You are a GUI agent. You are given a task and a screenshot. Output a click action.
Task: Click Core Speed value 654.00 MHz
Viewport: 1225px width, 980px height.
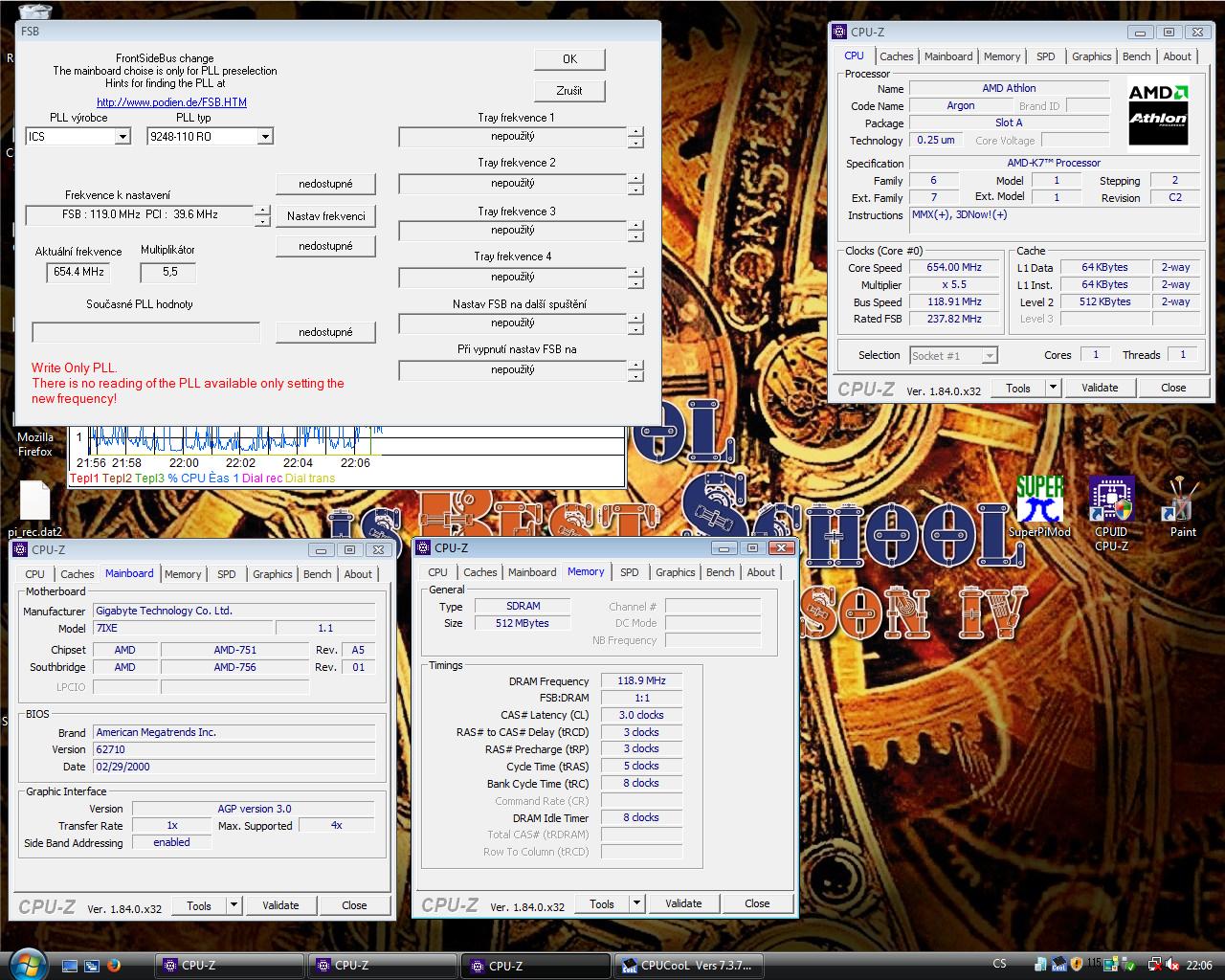pos(954,268)
